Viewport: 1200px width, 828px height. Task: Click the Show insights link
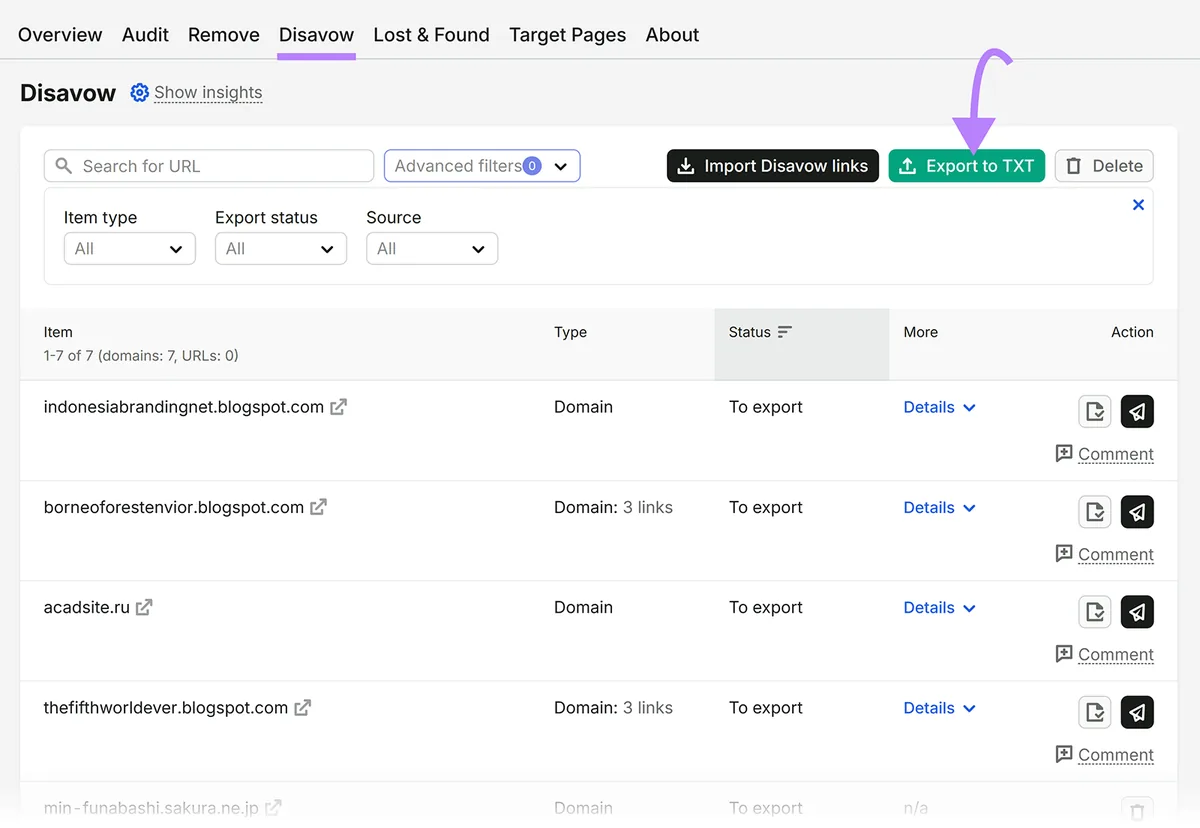[x=208, y=93]
